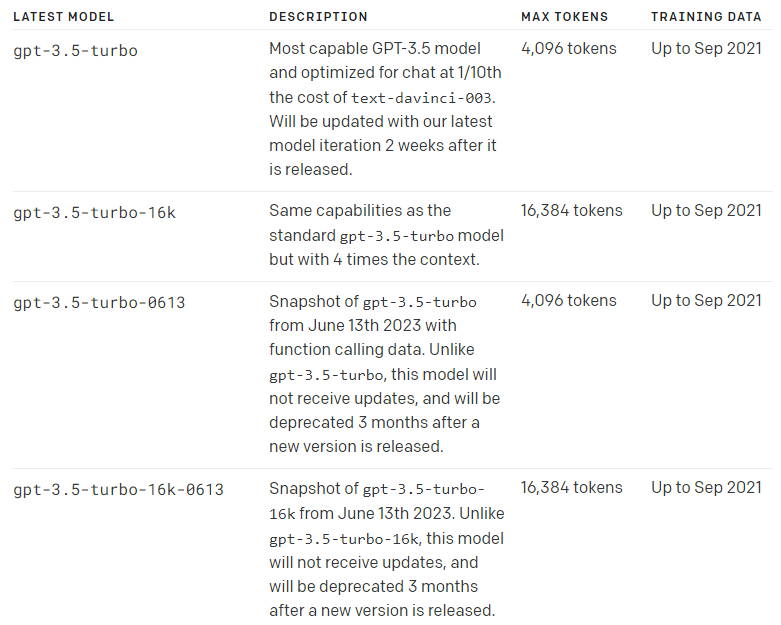The height and width of the screenshot is (625, 781).
Task: Click 16,384 tokens for gpt-3.5-turbo-16k-0613
Action: (572, 488)
